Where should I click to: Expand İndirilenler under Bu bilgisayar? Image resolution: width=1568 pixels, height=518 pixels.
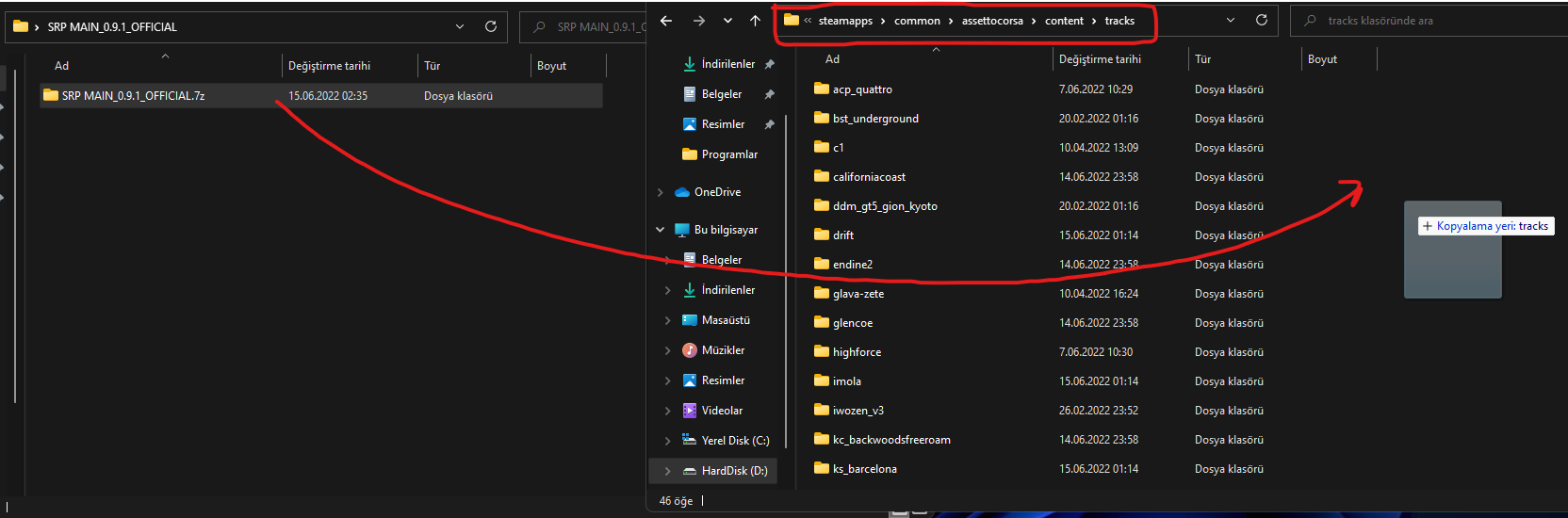[667, 290]
